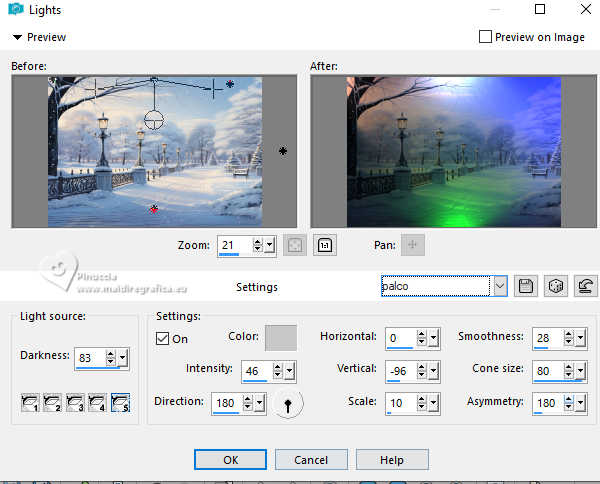Select light source 5 icon
Image resolution: width=600 pixels, height=484 pixels.
(x=120, y=403)
